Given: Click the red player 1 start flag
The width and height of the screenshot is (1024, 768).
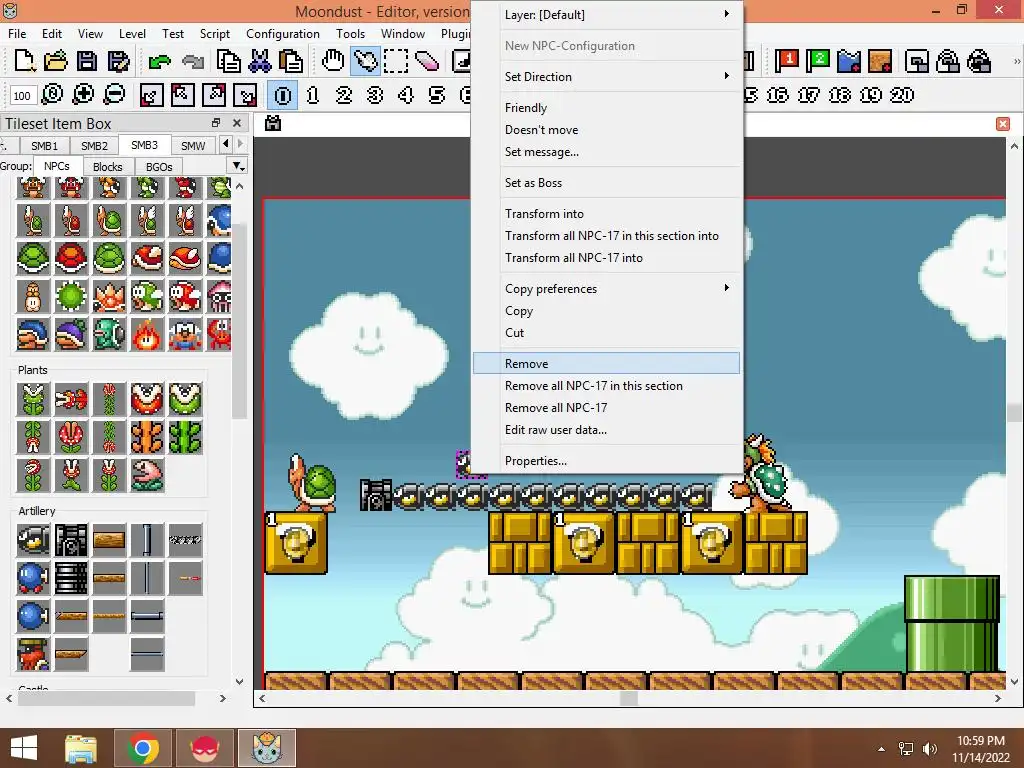Looking at the screenshot, I should (x=787, y=61).
